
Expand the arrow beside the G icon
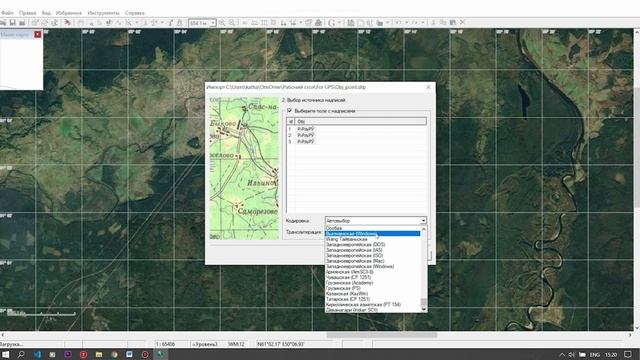click(339, 23)
